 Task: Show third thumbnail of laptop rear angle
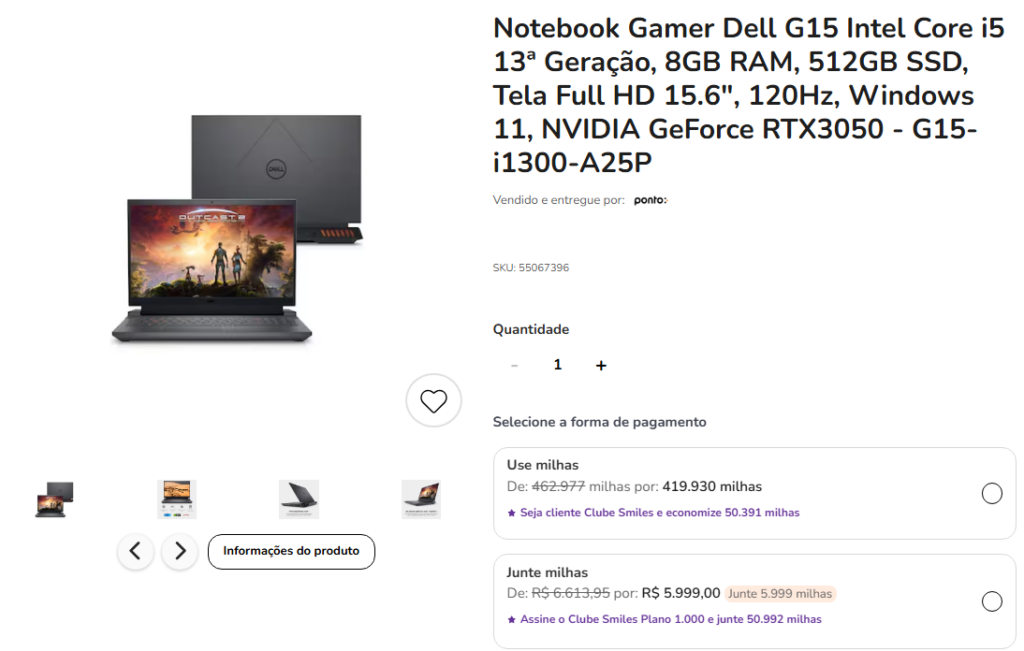299,500
